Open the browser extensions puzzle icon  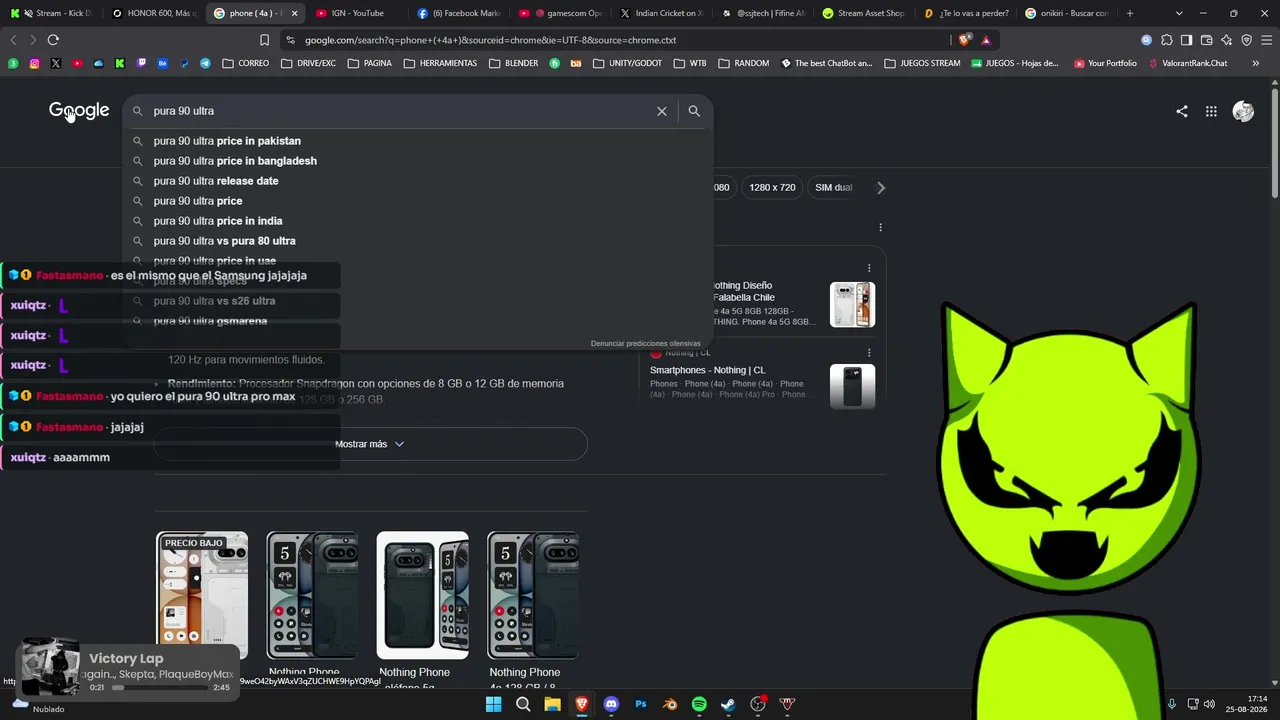[1167, 40]
